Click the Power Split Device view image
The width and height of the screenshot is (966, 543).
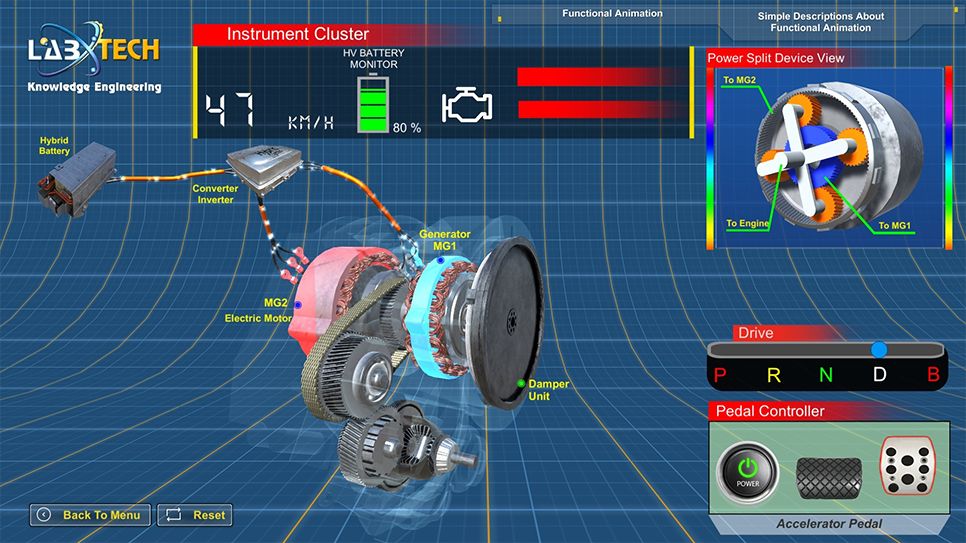coord(826,158)
